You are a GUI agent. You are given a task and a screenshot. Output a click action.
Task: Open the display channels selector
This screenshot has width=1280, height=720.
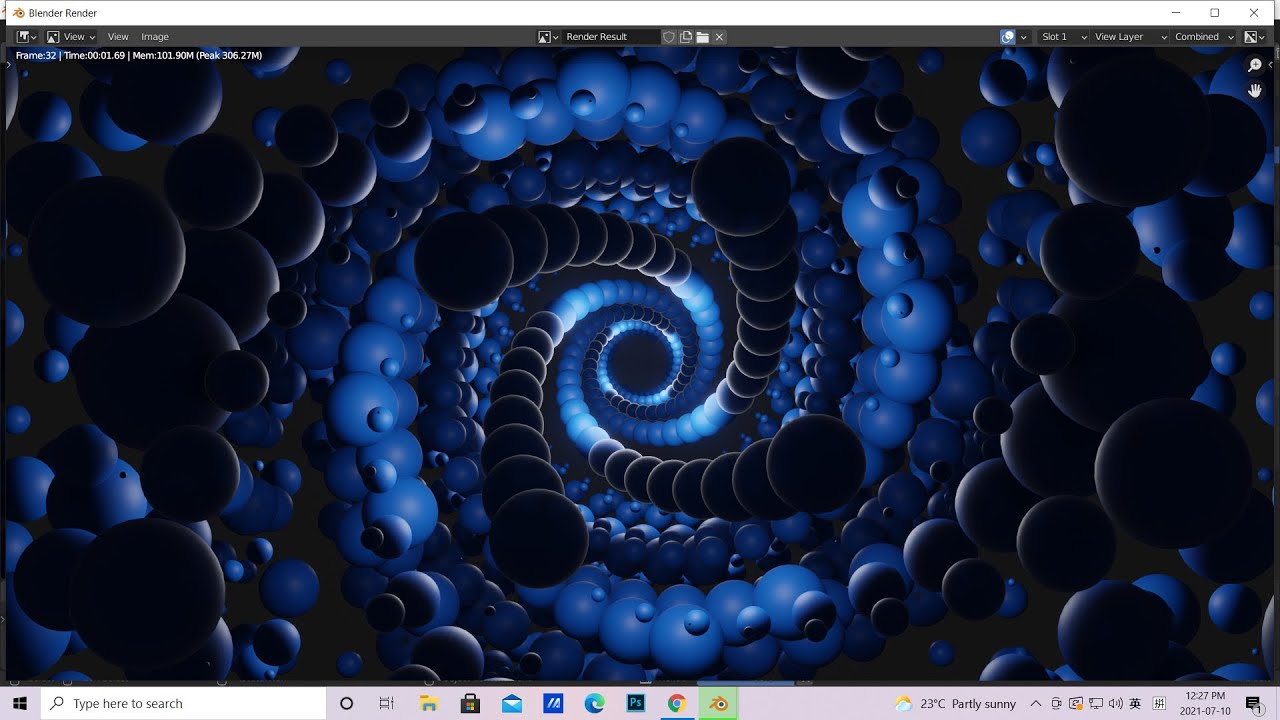1254,37
